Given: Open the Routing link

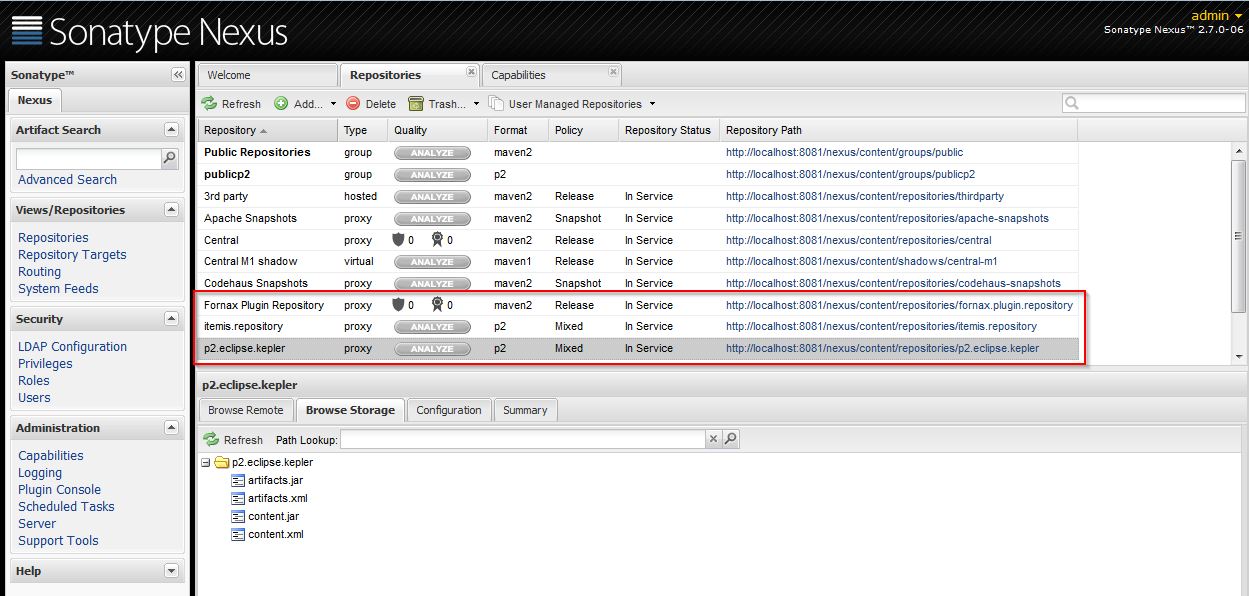Looking at the screenshot, I should 39,272.
